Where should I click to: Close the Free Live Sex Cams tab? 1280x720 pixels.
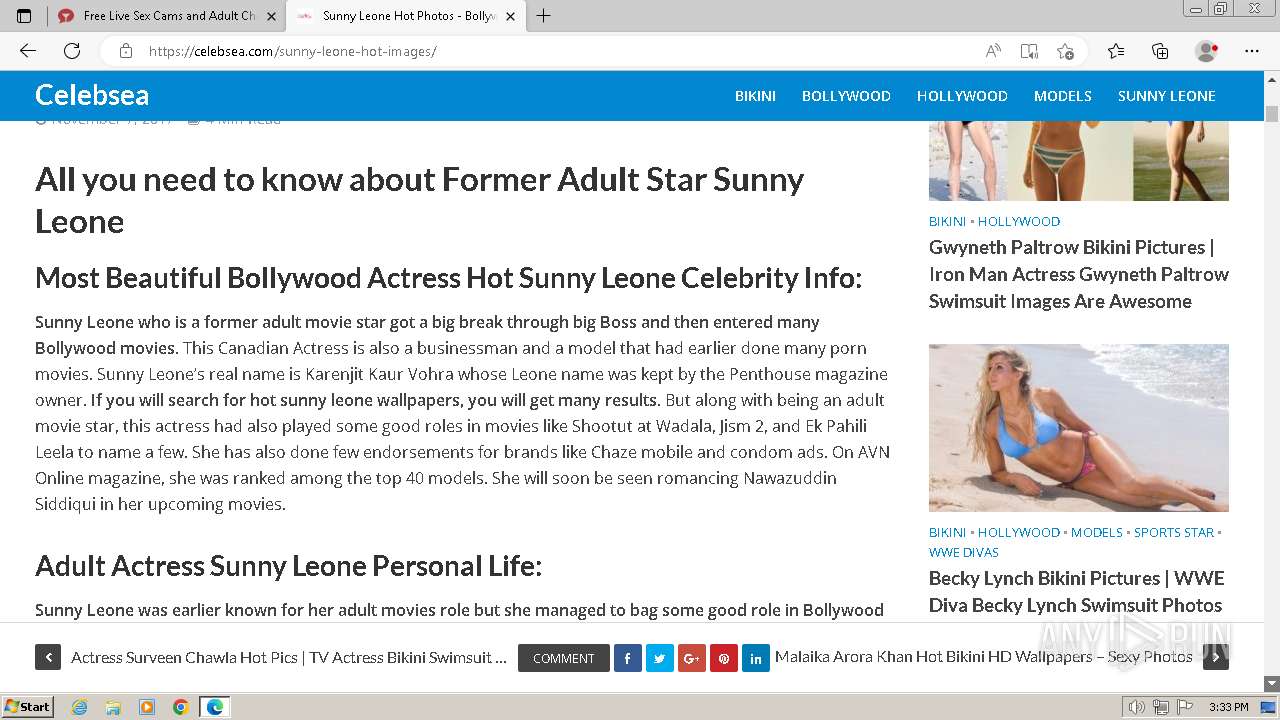pos(270,16)
